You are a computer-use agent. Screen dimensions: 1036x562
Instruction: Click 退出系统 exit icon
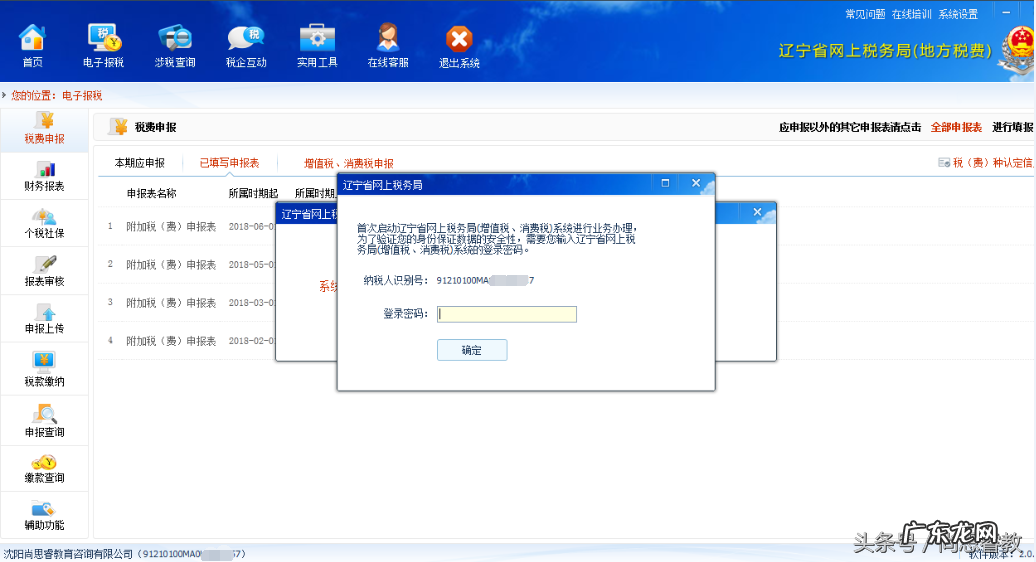(x=459, y=46)
